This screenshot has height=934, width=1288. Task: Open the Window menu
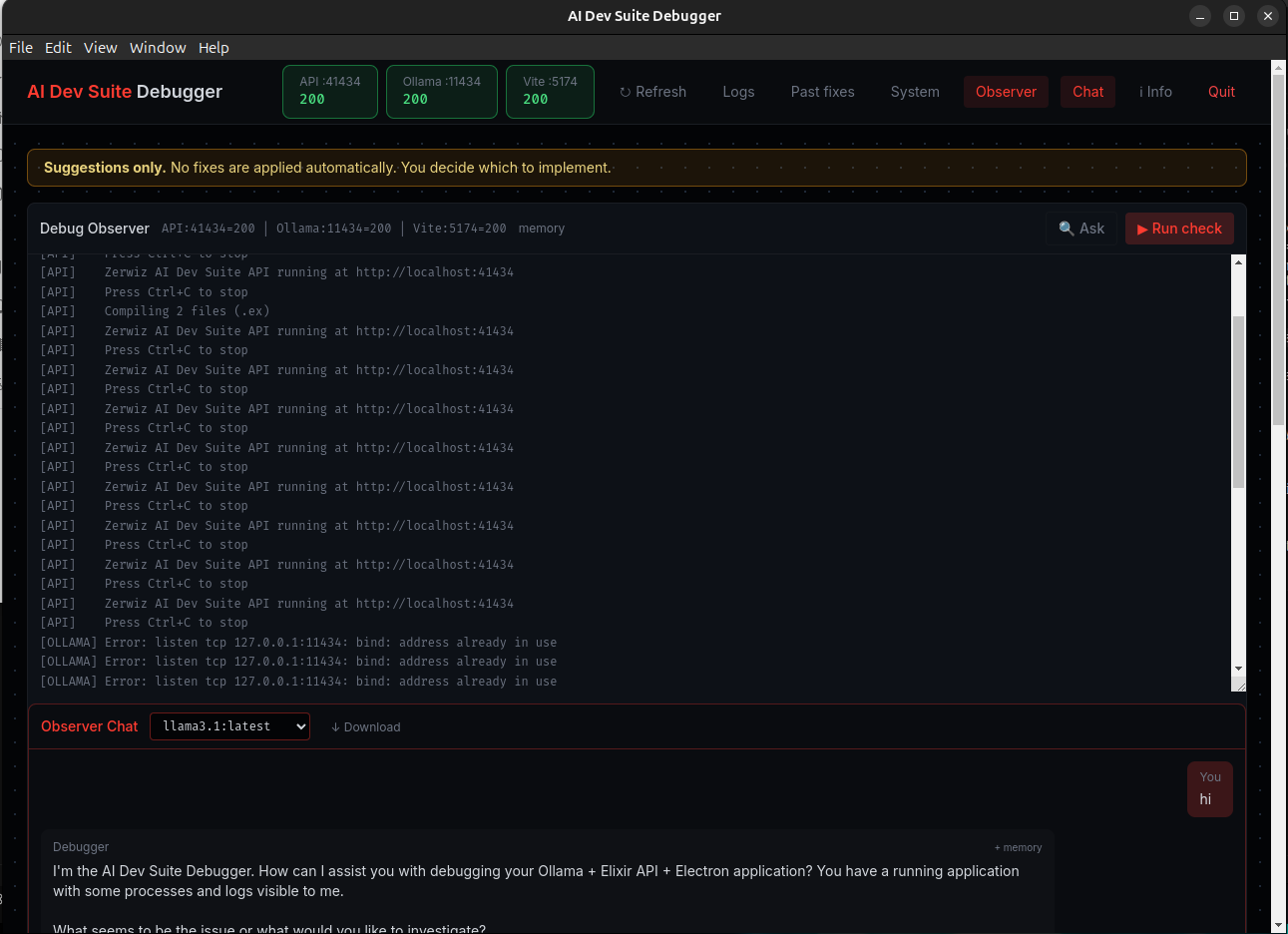pyautogui.click(x=158, y=47)
